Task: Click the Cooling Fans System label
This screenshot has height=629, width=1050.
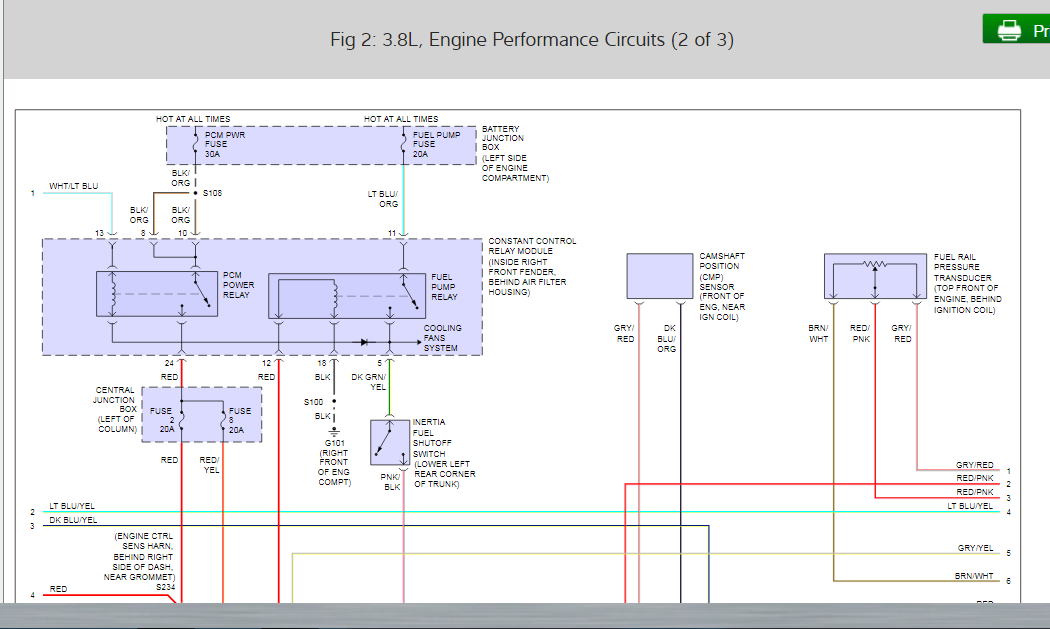Action: pos(441,338)
